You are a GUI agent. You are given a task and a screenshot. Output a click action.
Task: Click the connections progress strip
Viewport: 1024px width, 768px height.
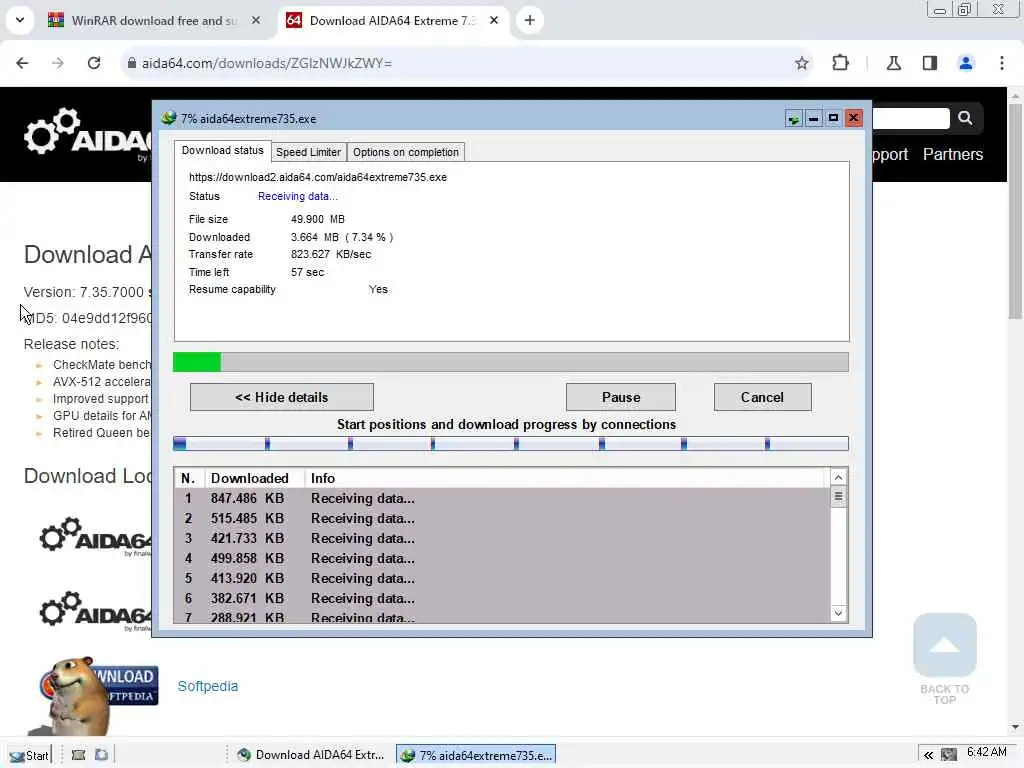pos(511,444)
